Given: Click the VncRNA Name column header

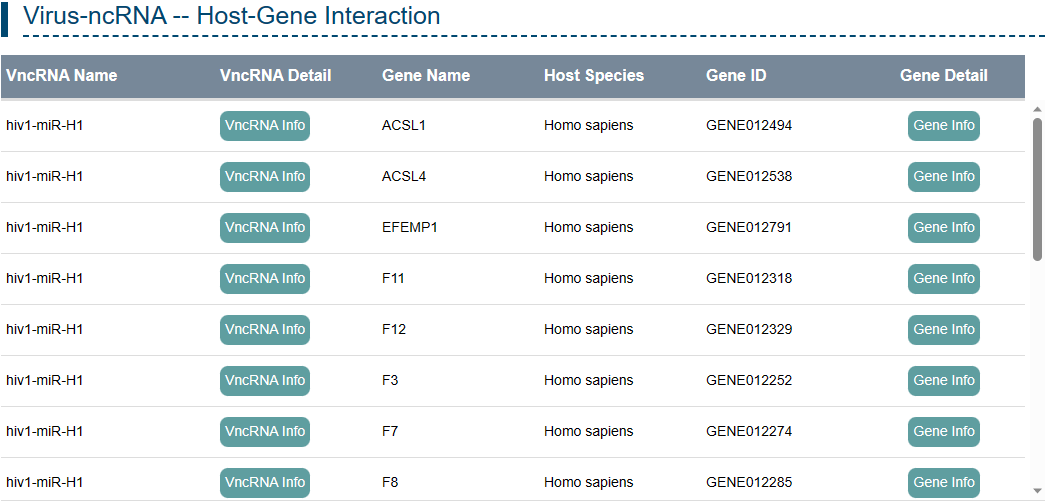Looking at the screenshot, I should tap(62, 76).
